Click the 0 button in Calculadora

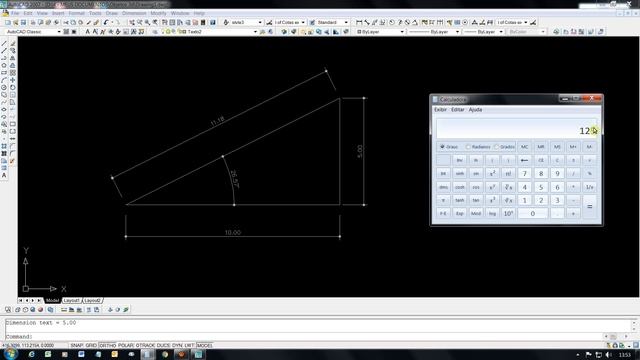pos(533,213)
